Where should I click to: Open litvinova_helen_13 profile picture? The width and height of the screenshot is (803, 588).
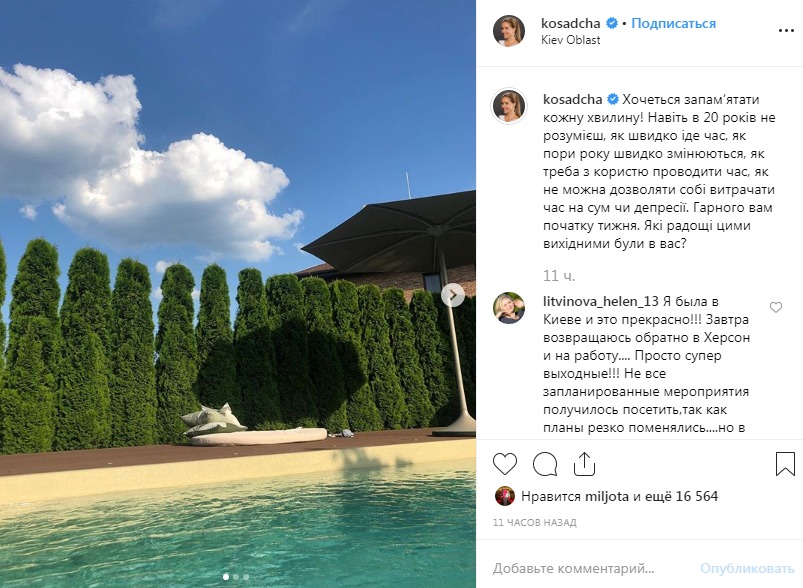point(509,308)
